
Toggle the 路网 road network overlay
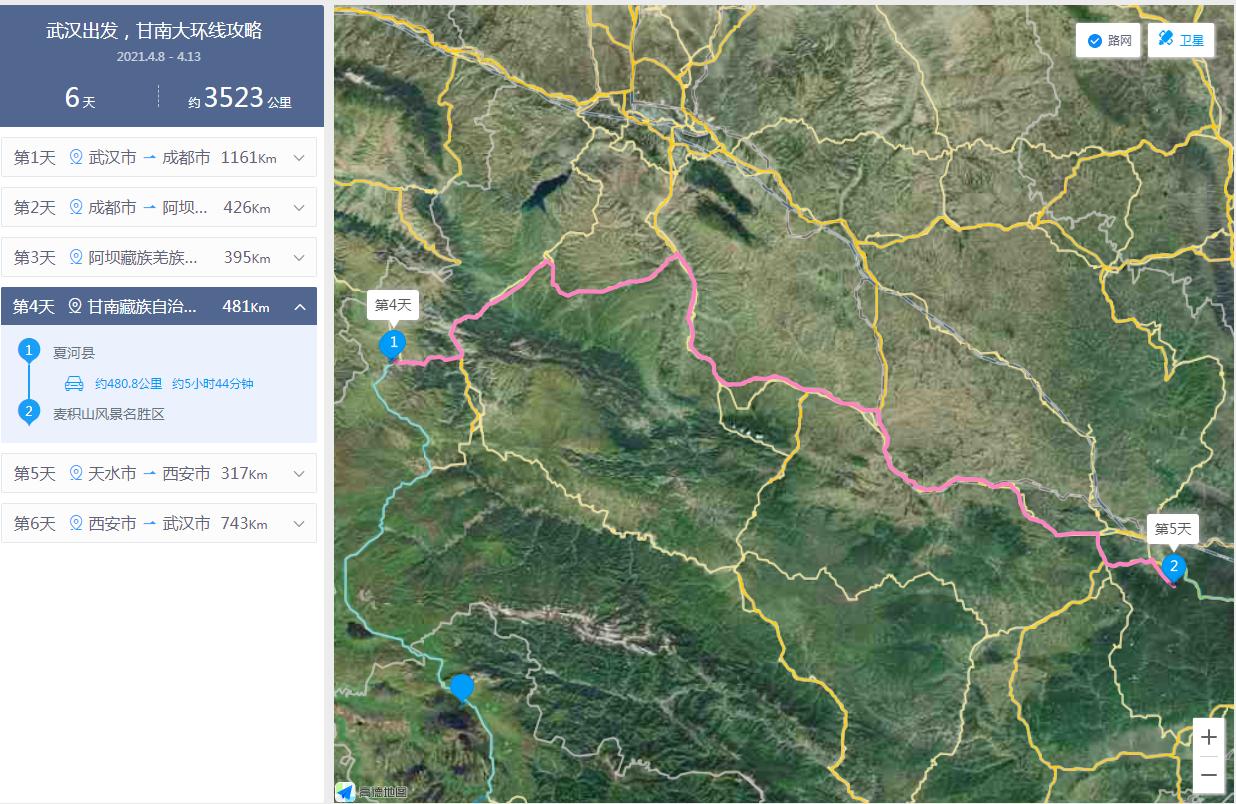coord(1108,41)
